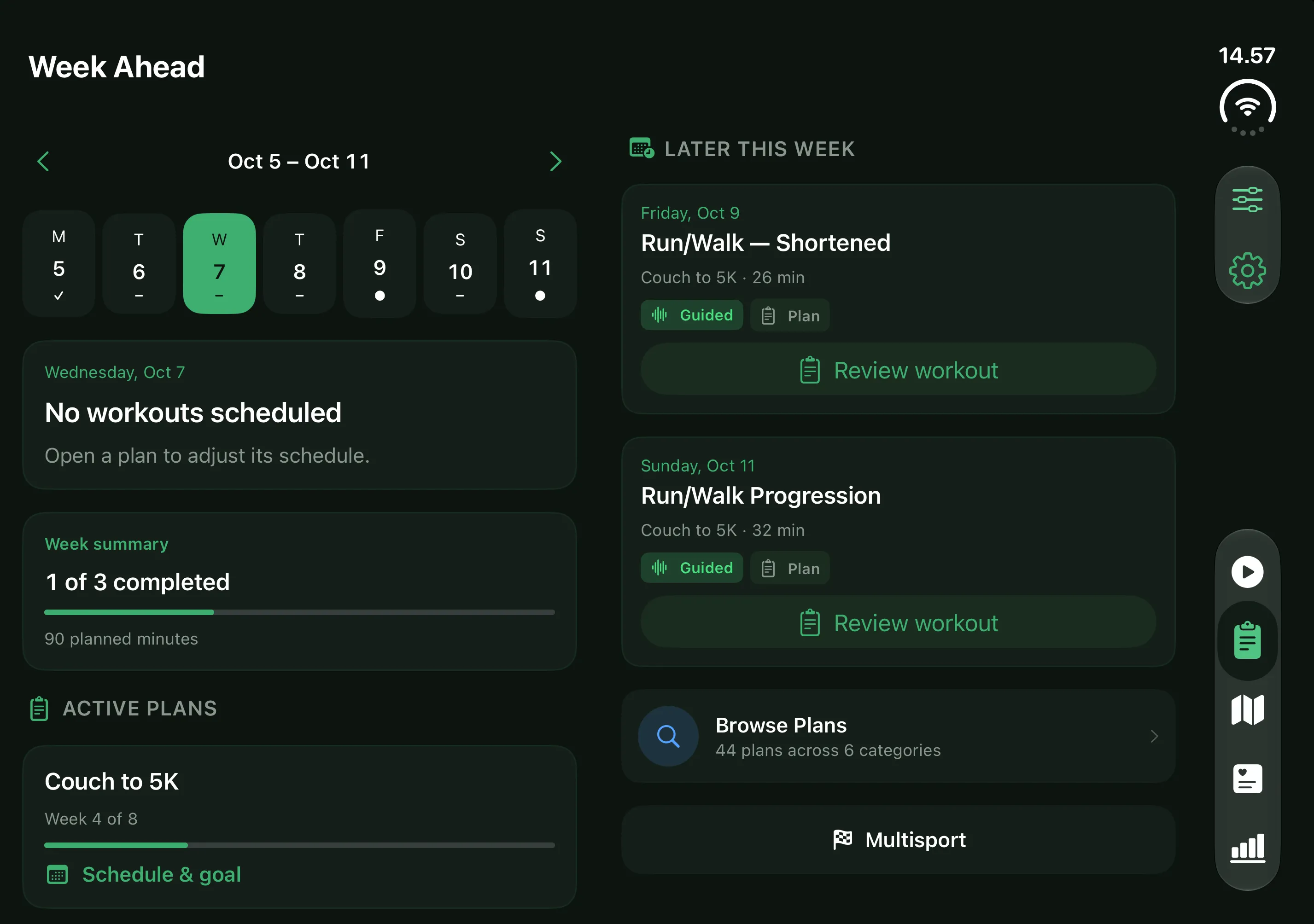Screen dimensions: 1314x924
Task: Open the map sidebar icon
Action: [1247, 709]
